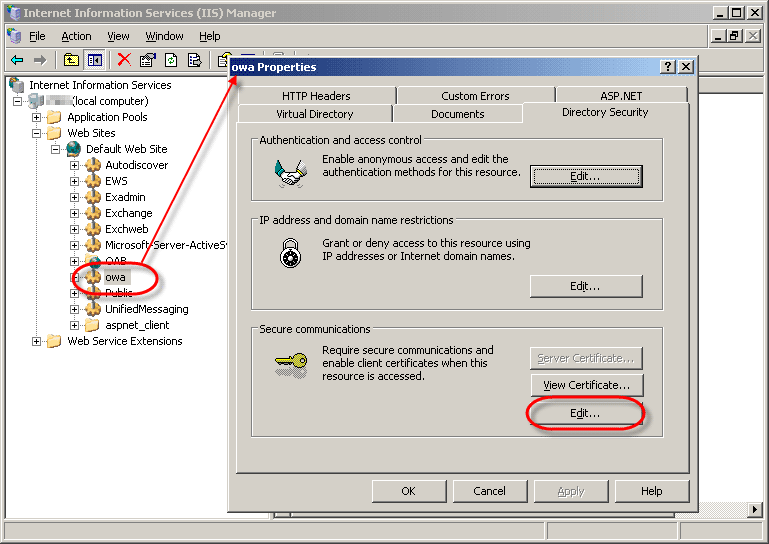Click the Web Sites folder icon
Viewport: 769px width, 544px height.
pyautogui.click(x=54, y=133)
